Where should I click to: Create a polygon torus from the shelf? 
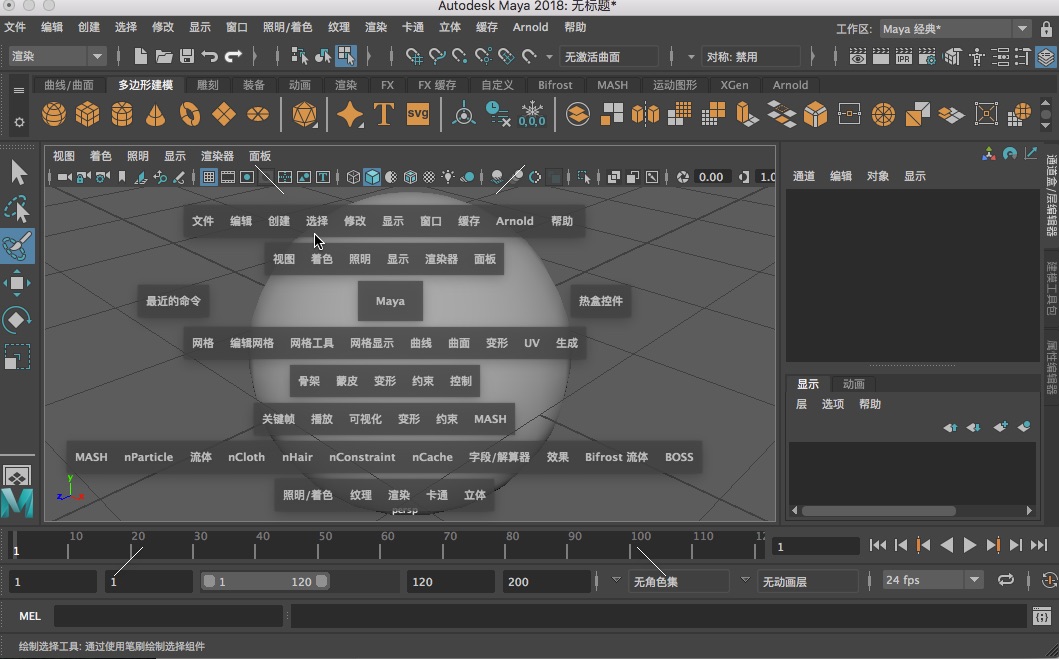pos(189,114)
